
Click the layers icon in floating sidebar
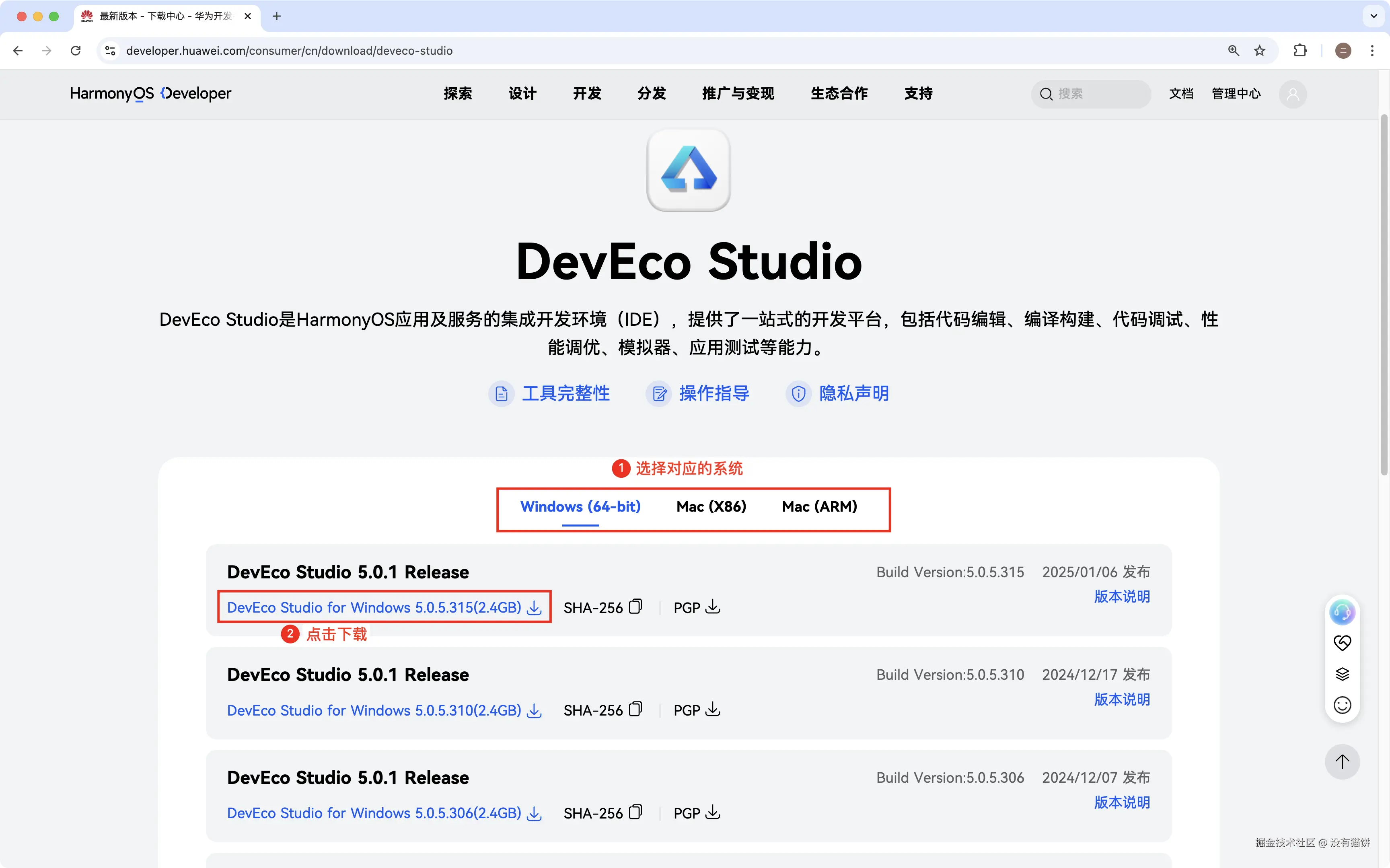(1342, 674)
